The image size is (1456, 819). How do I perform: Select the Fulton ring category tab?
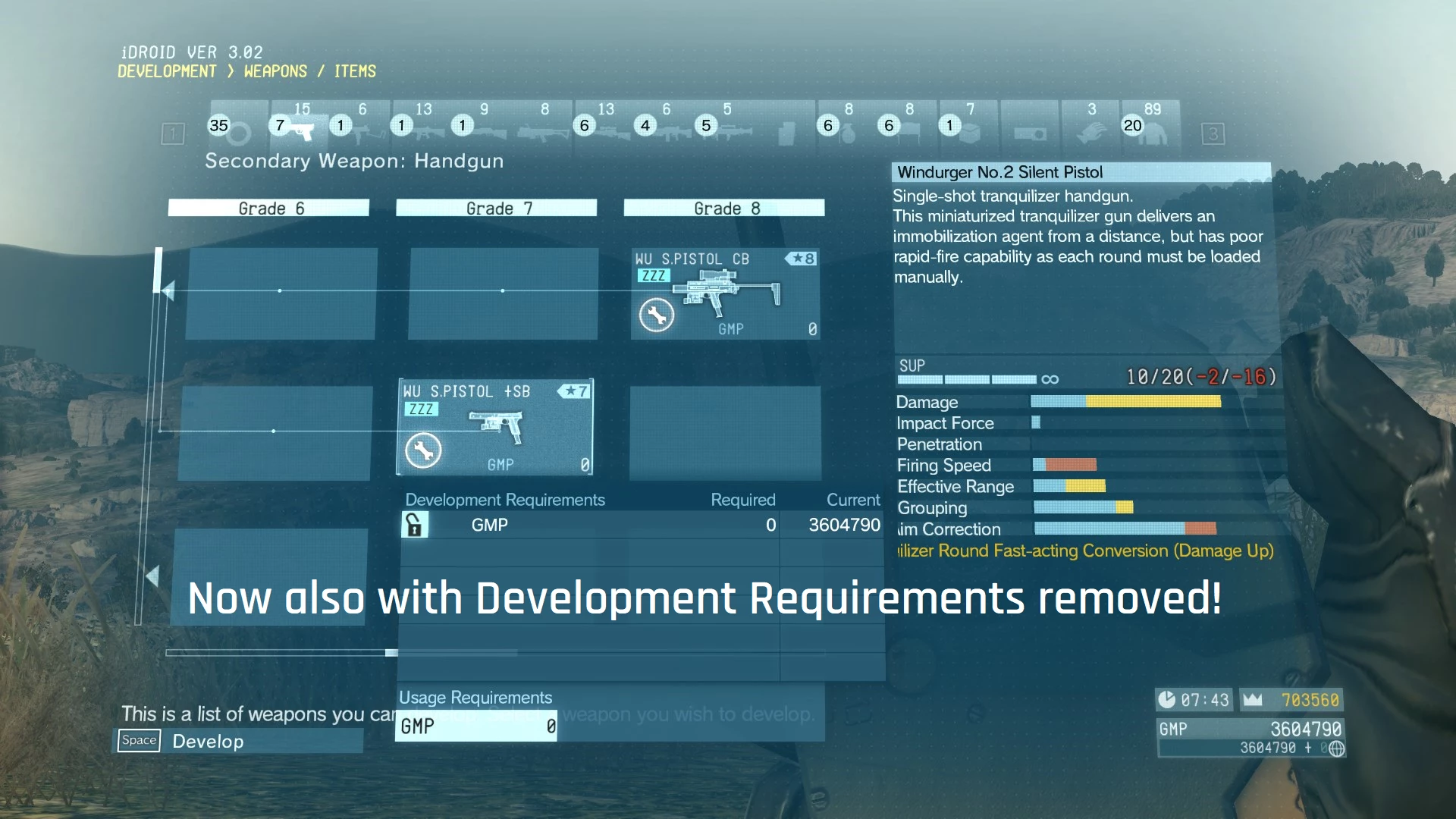[x=238, y=124]
